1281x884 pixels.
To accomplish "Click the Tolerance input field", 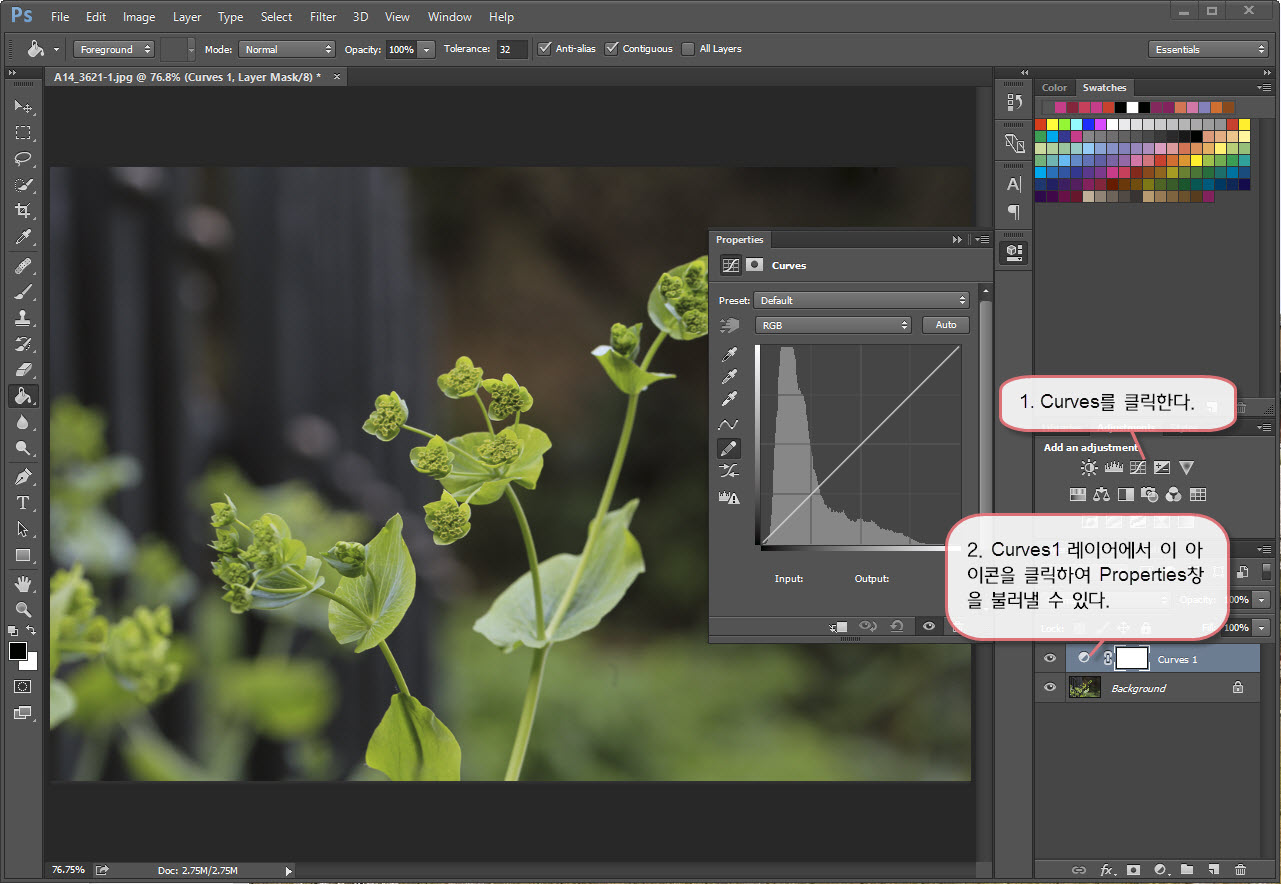I will (512, 49).
